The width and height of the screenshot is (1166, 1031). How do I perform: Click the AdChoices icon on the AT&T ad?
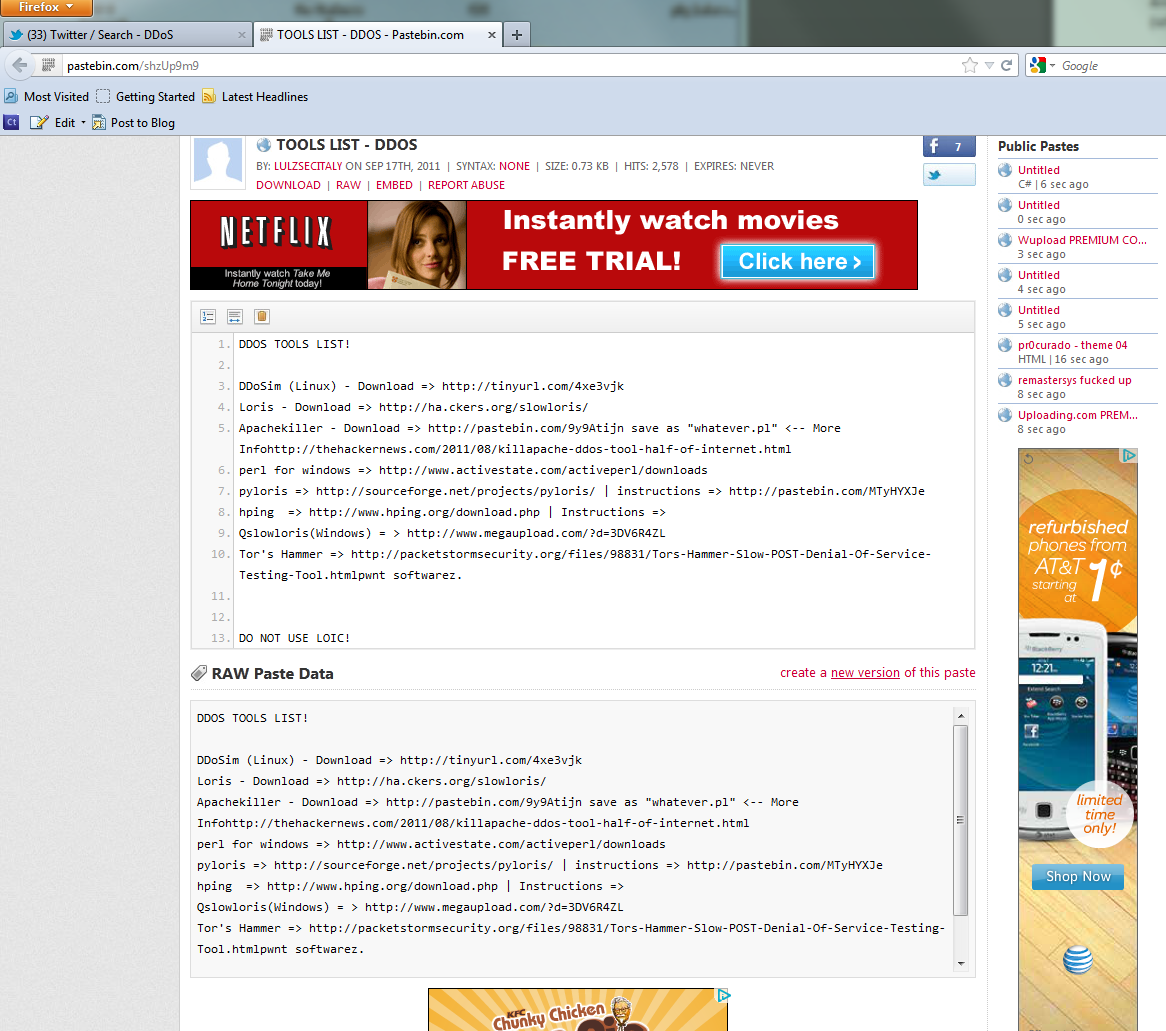click(x=1130, y=455)
